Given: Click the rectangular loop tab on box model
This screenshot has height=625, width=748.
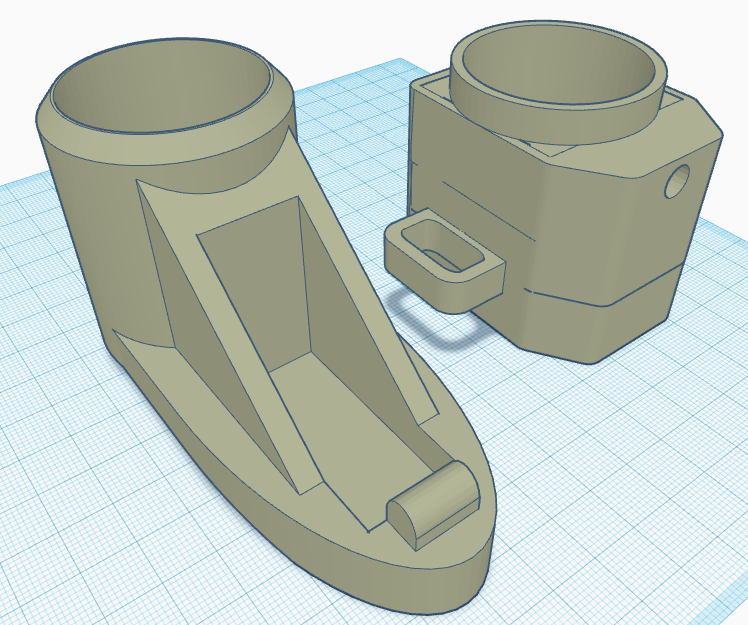Looking at the screenshot, I should click(444, 260).
